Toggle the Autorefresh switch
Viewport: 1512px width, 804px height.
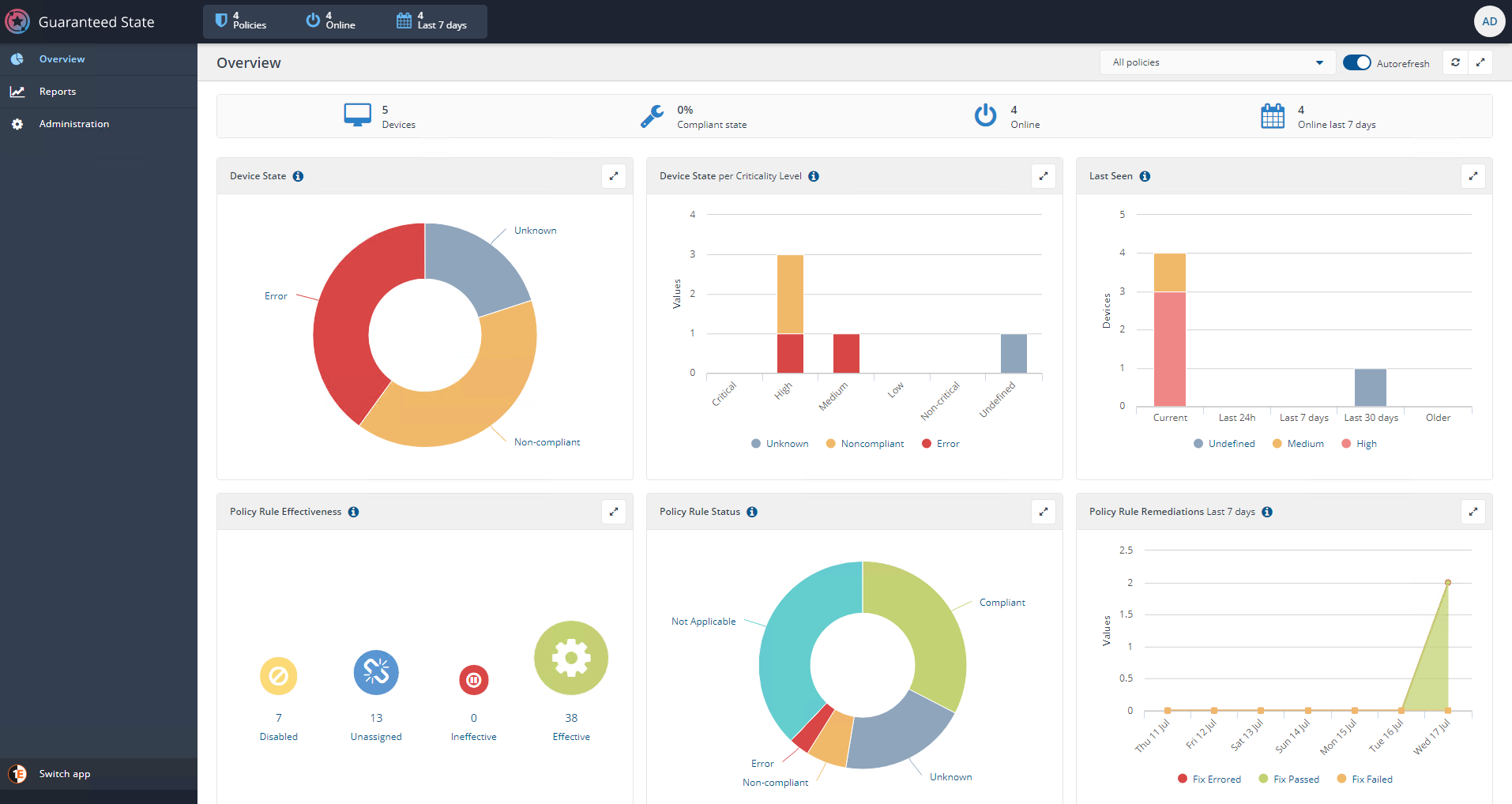[1356, 62]
